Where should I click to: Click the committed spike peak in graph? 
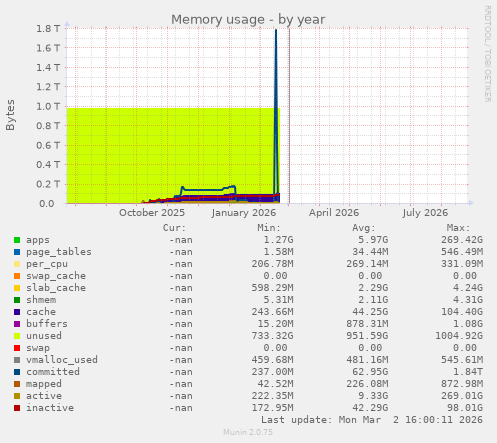click(x=276, y=30)
